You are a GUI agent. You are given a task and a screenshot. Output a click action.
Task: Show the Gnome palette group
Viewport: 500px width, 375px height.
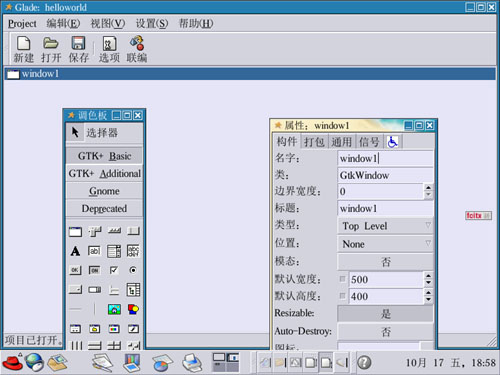104,191
